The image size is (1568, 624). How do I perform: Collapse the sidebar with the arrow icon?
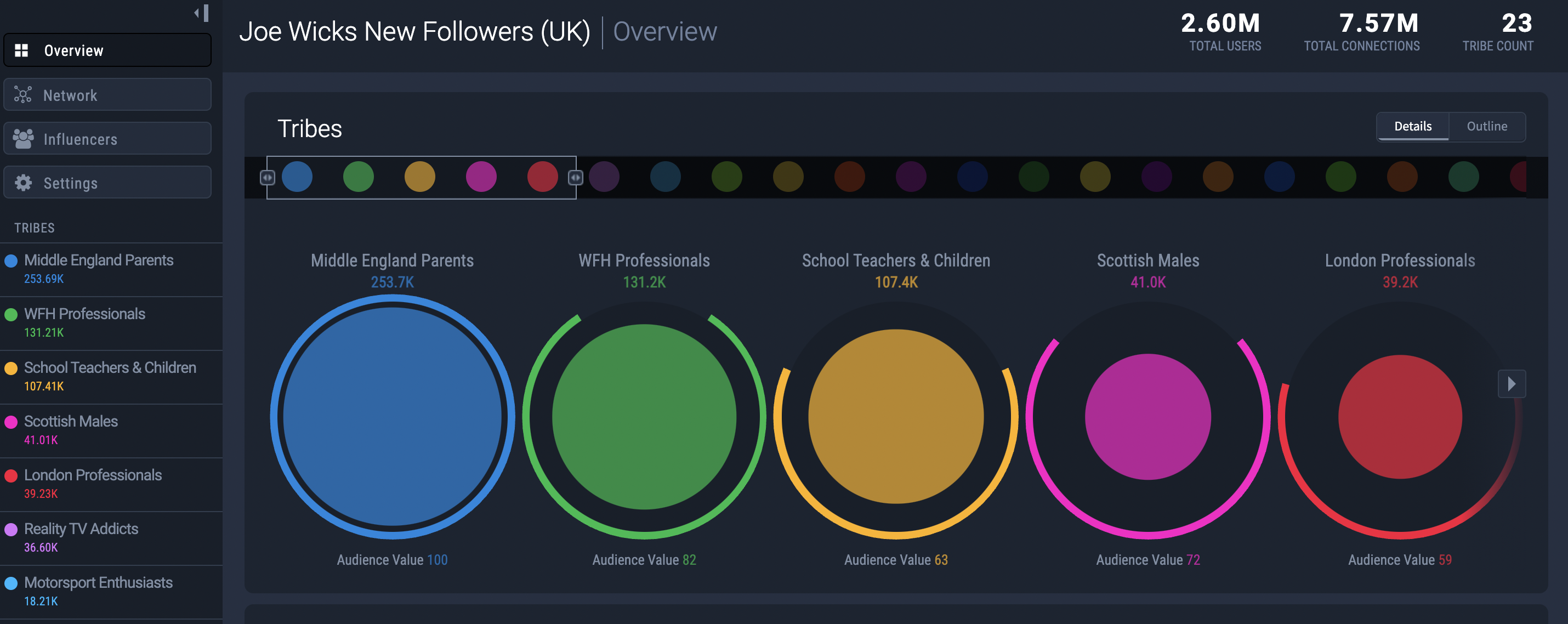point(202,13)
